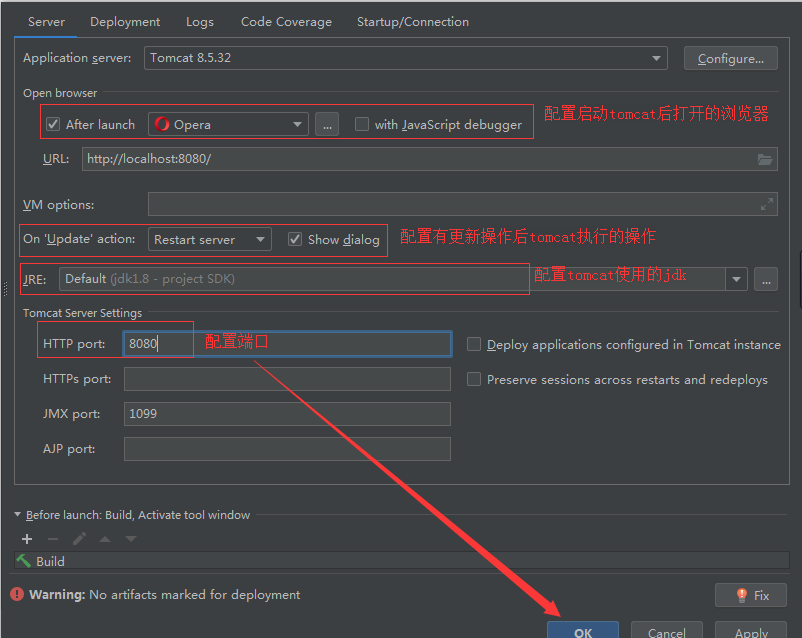Enable with JavaScript debugger checkbox
This screenshot has height=638, width=802.
pyautogui.click(x=362, y=124)
